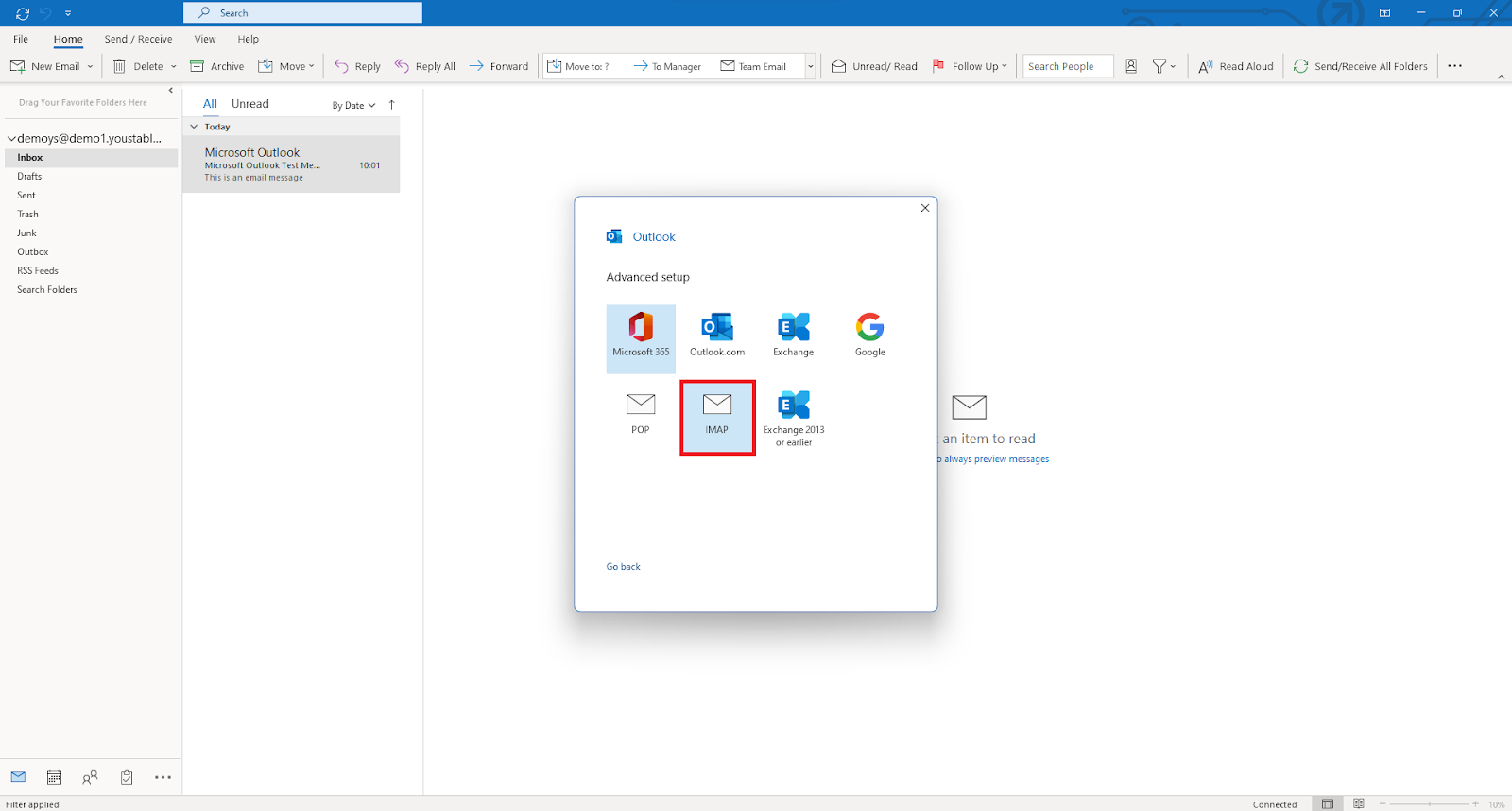The image size is (1512, 811).
Task: Show the All messages filter
Action: point(210,104)
